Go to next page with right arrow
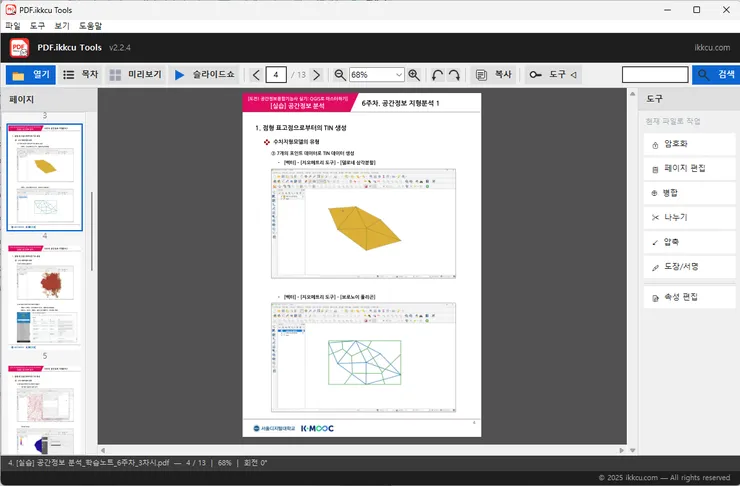 [x=317, y=75]
